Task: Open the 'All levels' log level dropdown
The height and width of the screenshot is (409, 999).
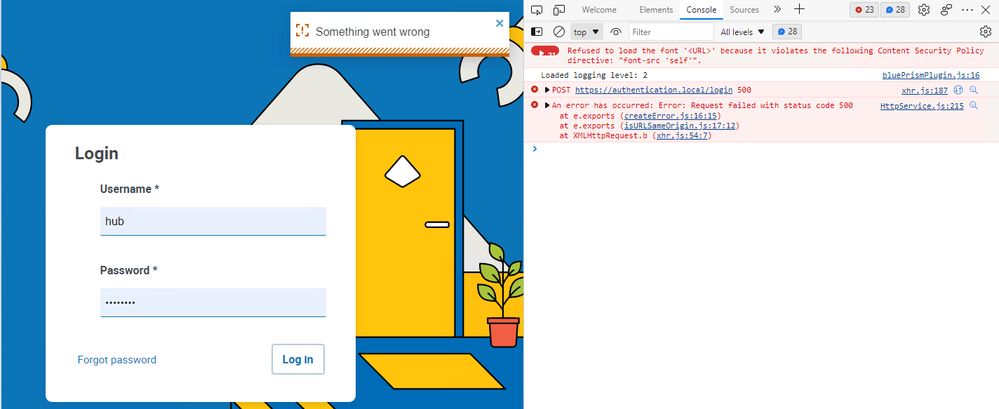Action: coord(742,31)
